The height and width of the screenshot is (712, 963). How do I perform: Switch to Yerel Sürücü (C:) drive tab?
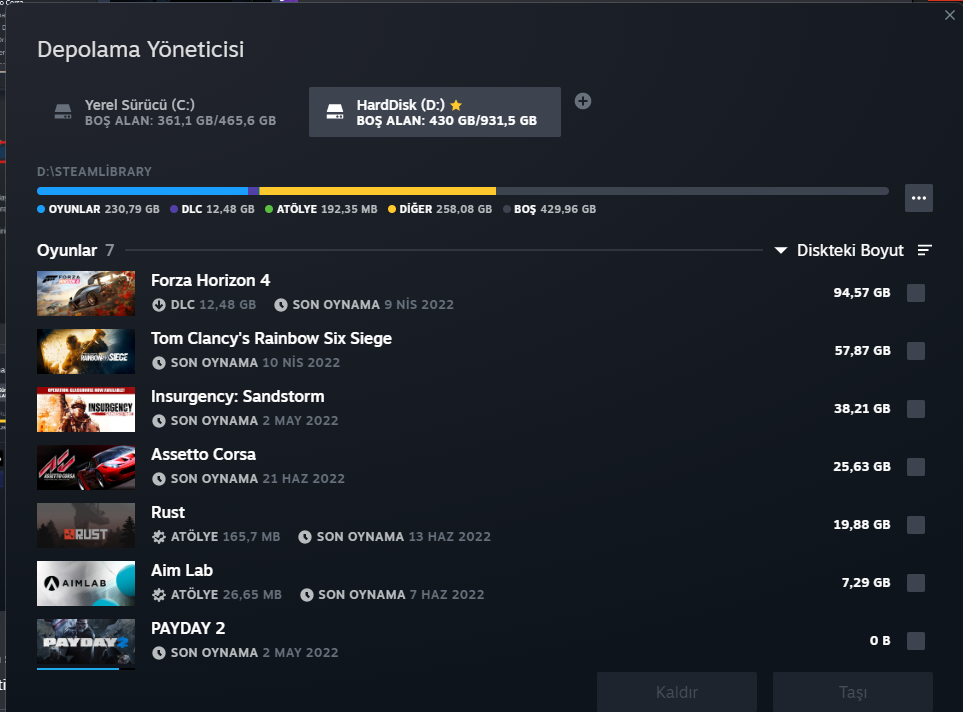pos(166,112)
